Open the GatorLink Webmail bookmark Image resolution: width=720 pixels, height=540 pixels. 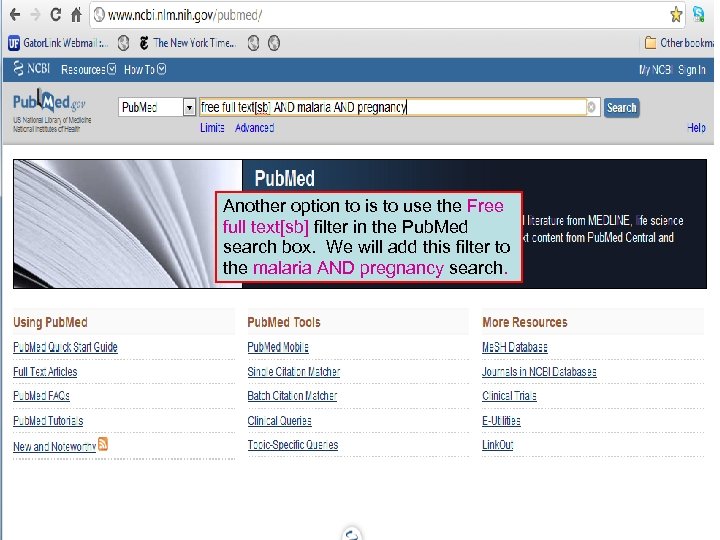coord(58,43)
